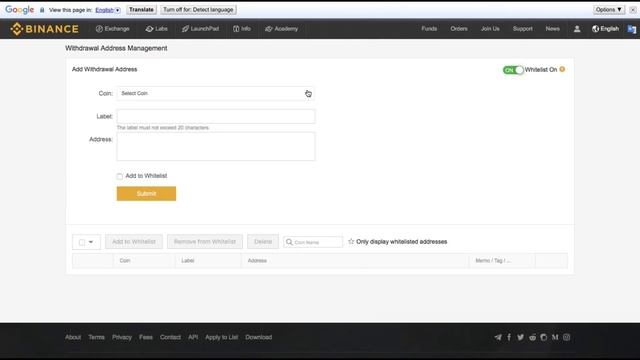The width and height of the screenshot is (640, 360).
Task: Click the Google logo in translate bar
Action: [20, 10]
